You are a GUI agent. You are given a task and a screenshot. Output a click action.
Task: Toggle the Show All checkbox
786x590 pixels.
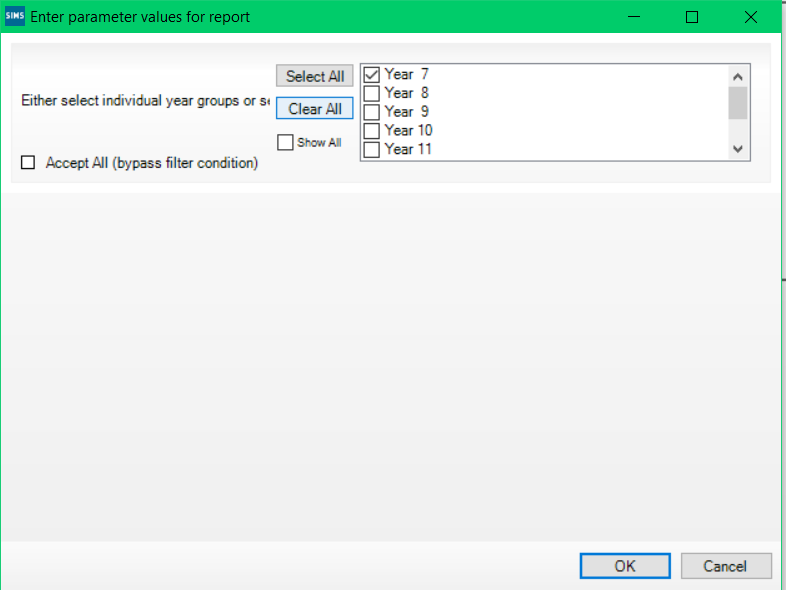[285, 143]
